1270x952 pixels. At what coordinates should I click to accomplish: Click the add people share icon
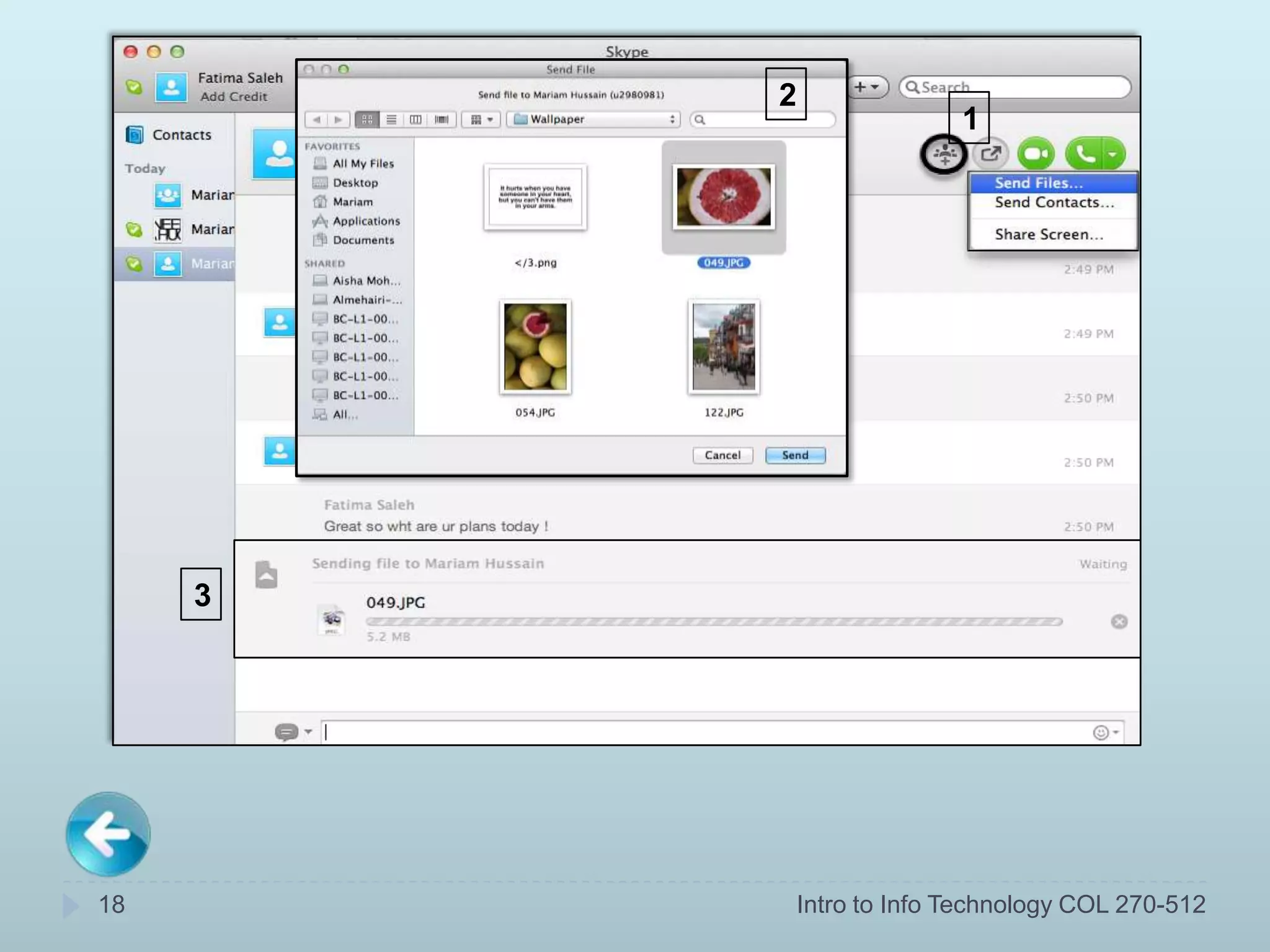click(x=944, y=154)
